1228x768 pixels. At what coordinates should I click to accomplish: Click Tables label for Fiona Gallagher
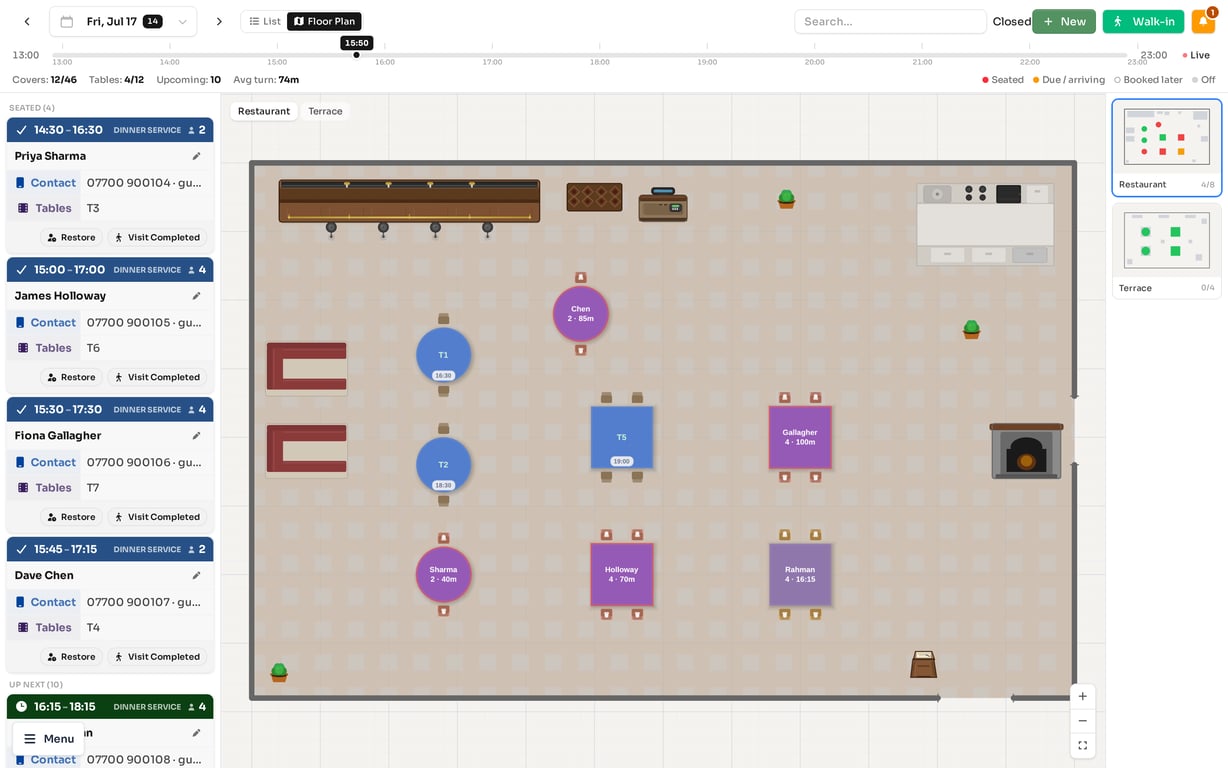[x=53, y=488]
